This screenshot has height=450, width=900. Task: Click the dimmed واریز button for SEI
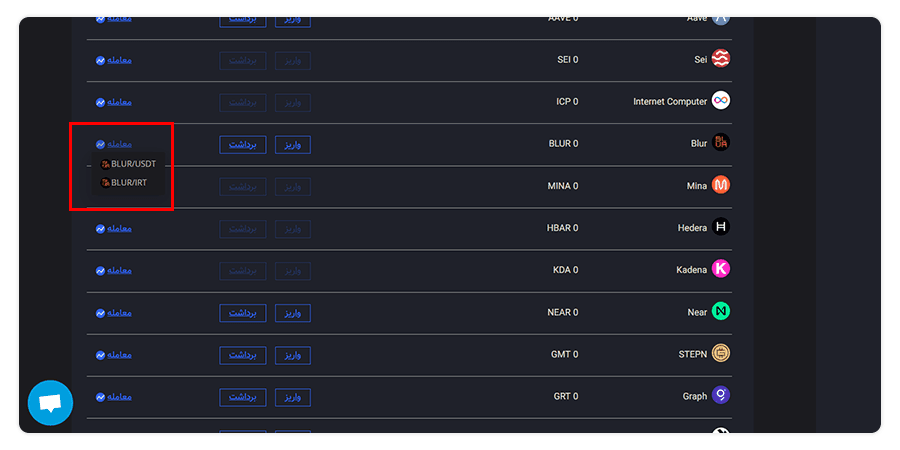tap(293, 60)
